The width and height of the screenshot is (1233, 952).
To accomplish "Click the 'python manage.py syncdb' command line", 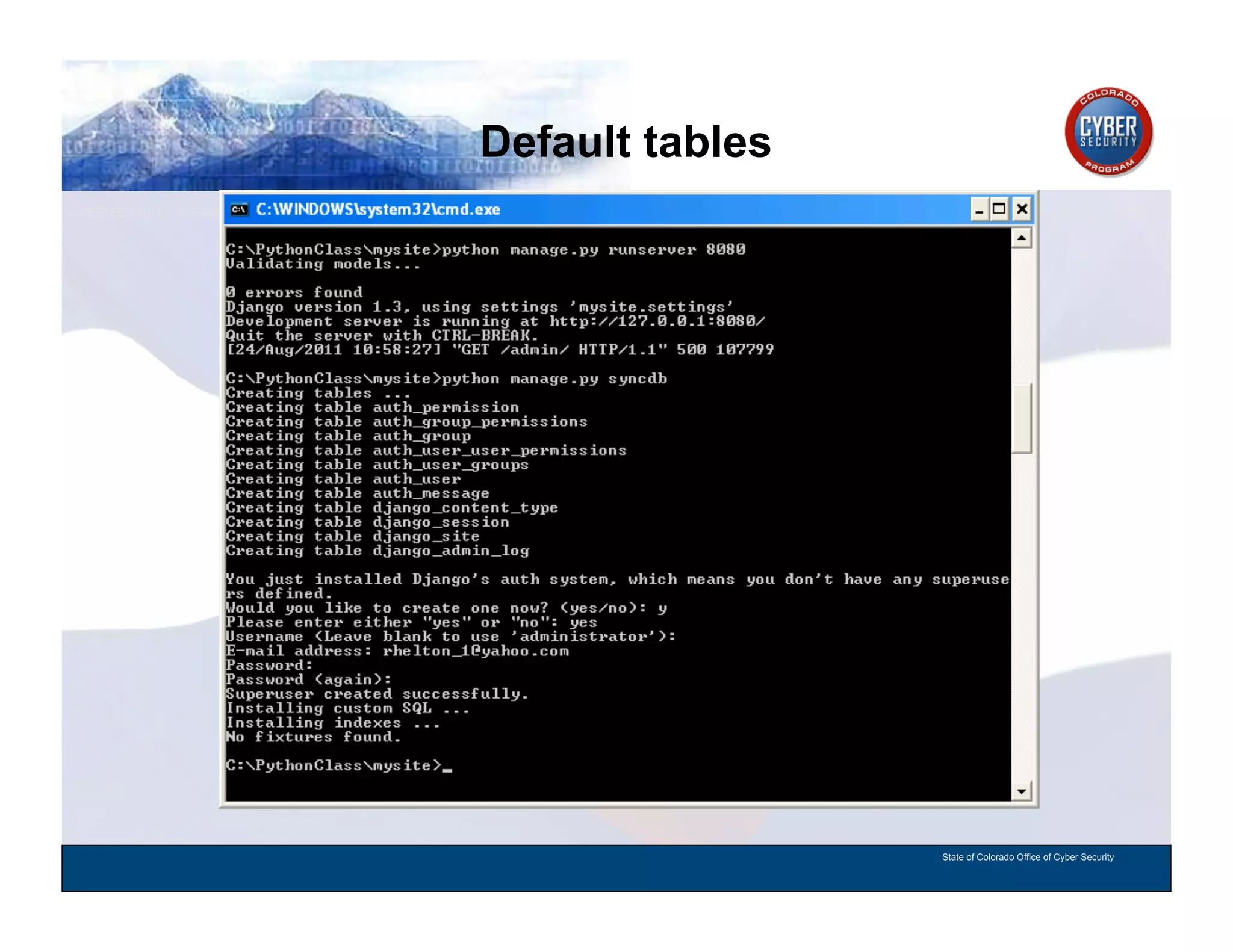I will [x=447, y=379].
